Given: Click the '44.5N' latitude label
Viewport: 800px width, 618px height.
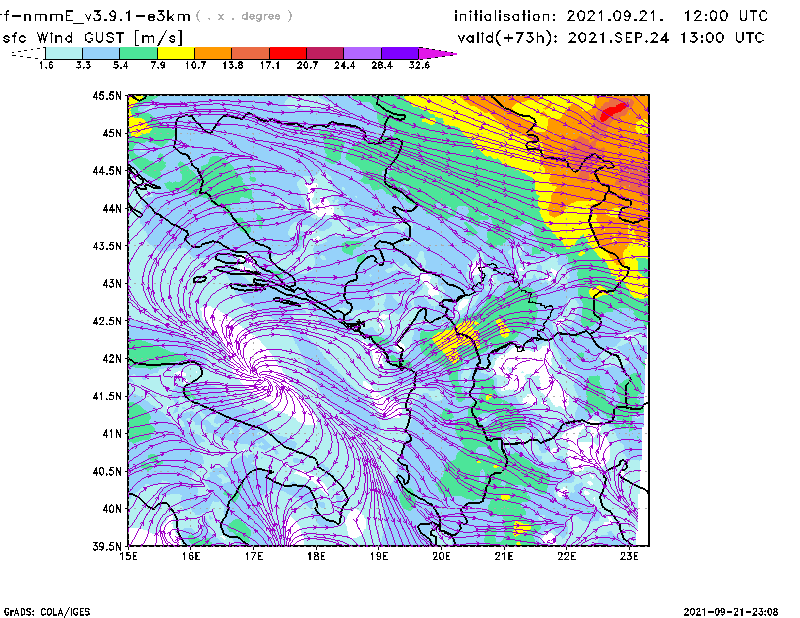Looking at the screenshot, I should click(108, 170).
